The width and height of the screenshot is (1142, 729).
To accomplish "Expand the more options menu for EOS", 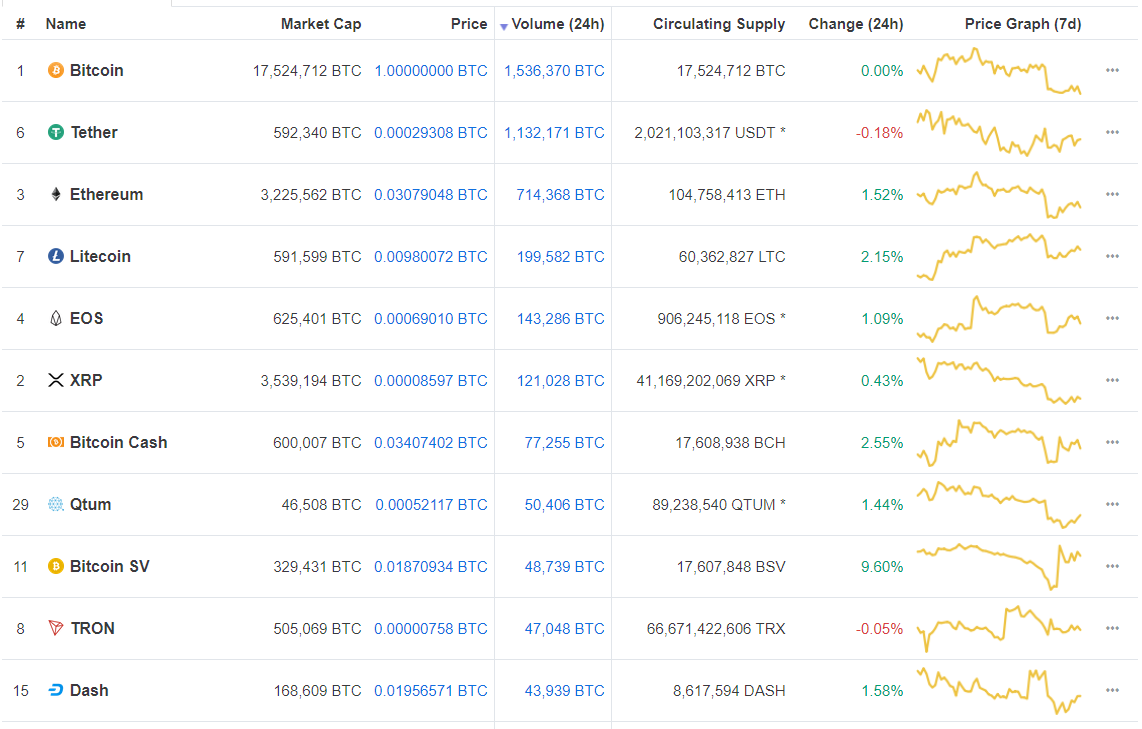I will point(1112,318).
